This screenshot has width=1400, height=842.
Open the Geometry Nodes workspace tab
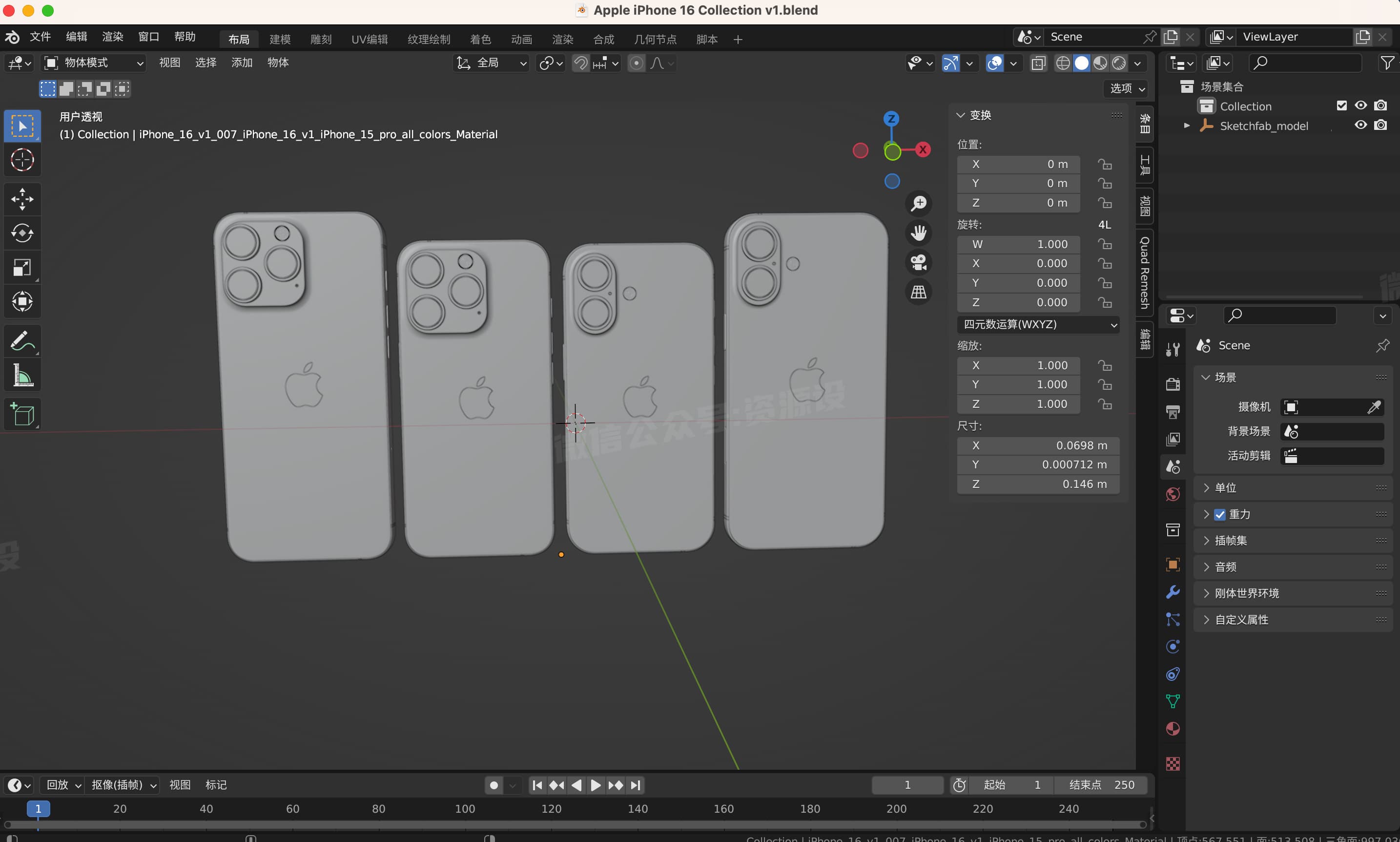tap(655, 39)
